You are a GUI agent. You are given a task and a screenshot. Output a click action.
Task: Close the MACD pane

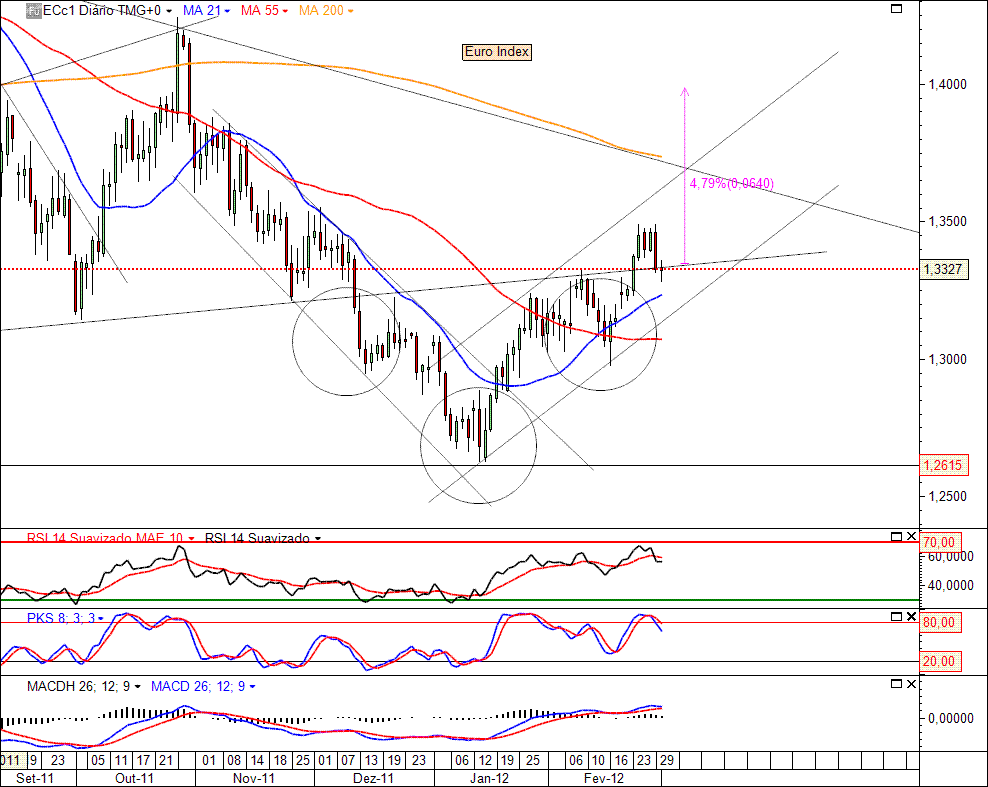[911, 684]
